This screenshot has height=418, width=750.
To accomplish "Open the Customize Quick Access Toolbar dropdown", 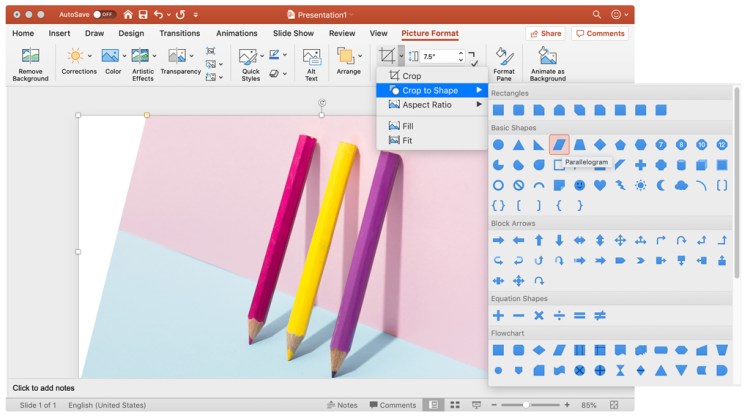I will tap(196, 15).
